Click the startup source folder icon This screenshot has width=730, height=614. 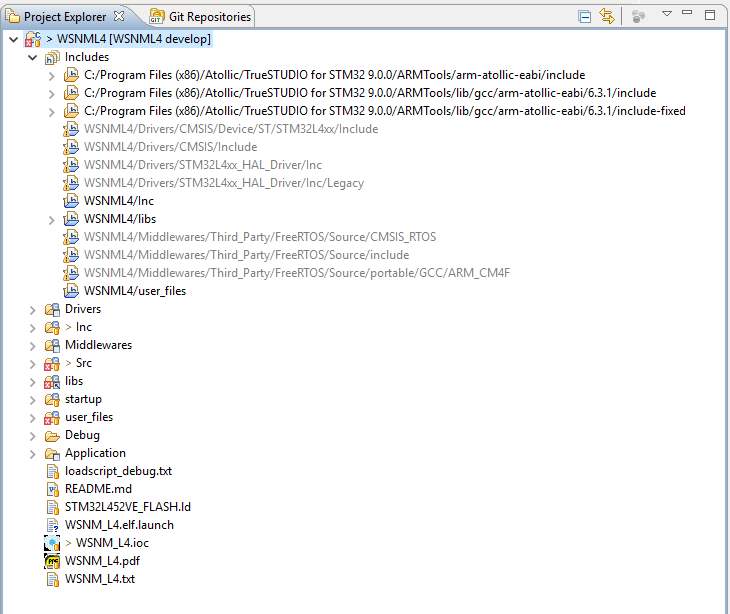pos(52,399)
